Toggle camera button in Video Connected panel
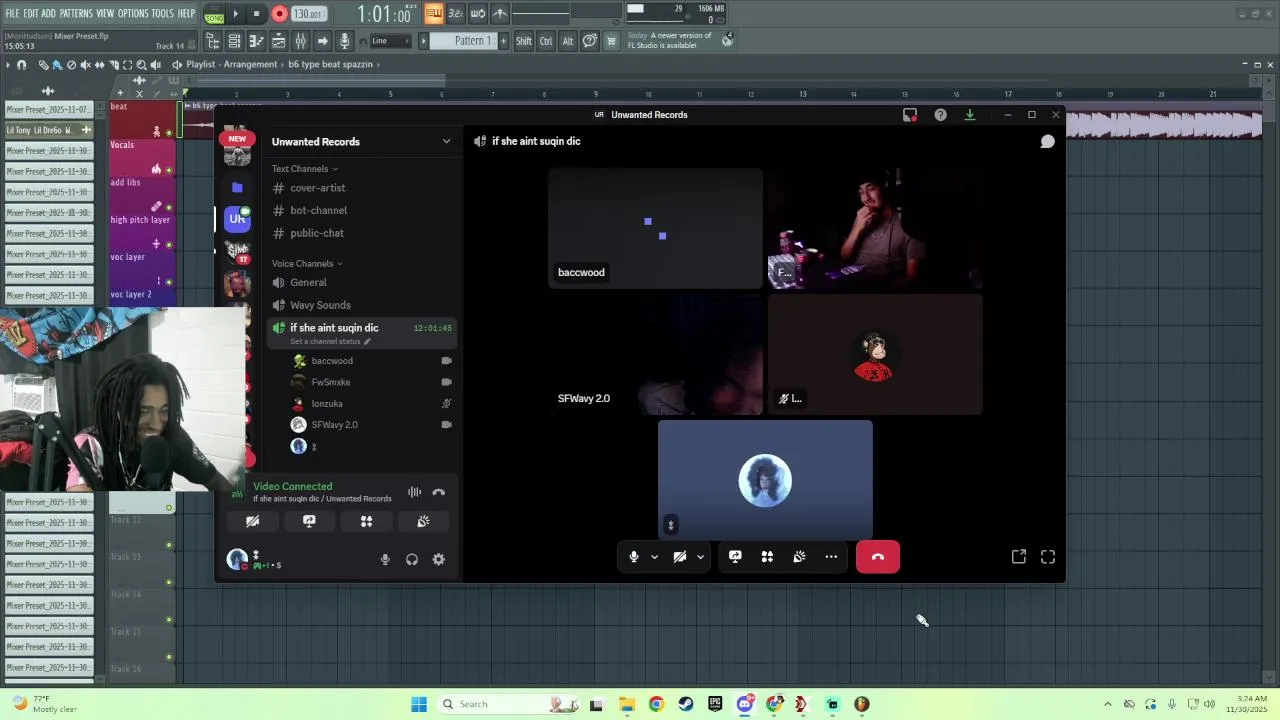This screenshot has height=720, width=1280. [x=252, y=521]
